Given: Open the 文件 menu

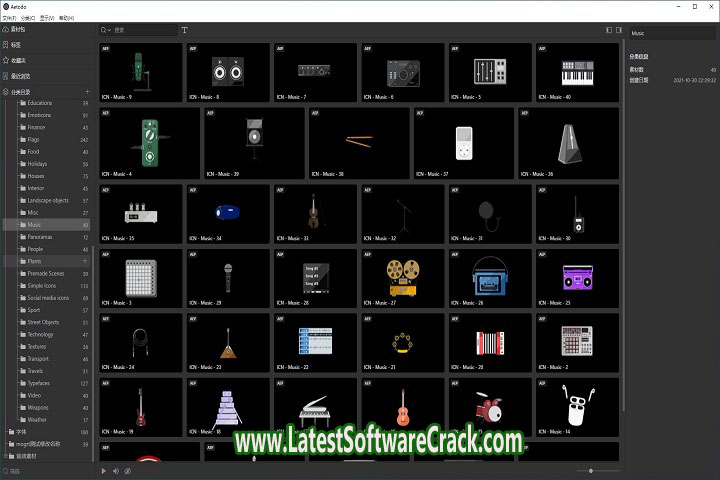Looking at the screenshot, I should coord(9,18).
